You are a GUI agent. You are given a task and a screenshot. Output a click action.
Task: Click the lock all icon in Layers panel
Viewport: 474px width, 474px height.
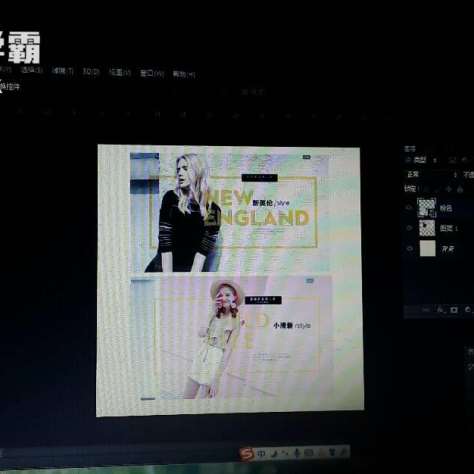click(460, 189)
